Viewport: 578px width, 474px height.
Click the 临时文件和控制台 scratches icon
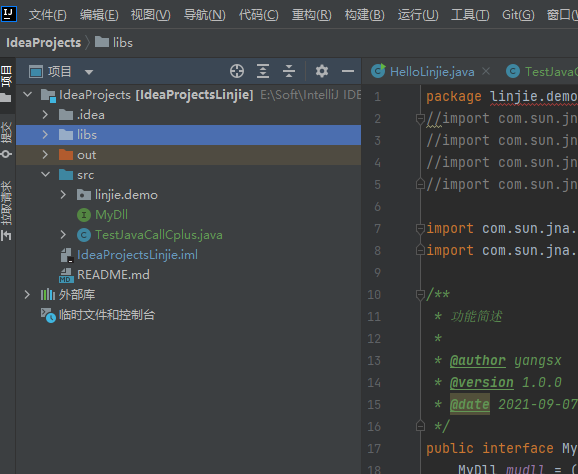pyautogui.click(x=48, y=315)
